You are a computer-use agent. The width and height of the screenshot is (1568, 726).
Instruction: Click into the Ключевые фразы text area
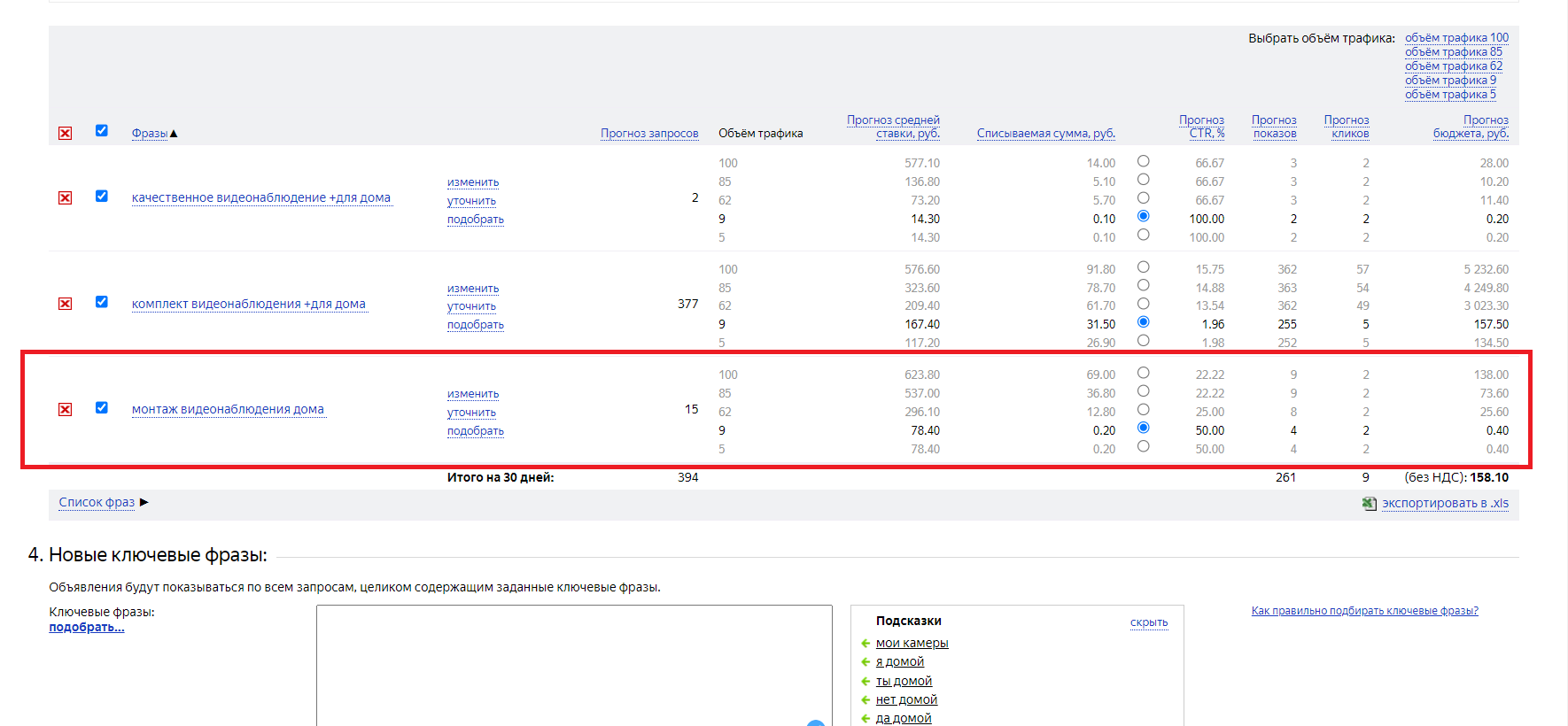(x=573, y=664)
